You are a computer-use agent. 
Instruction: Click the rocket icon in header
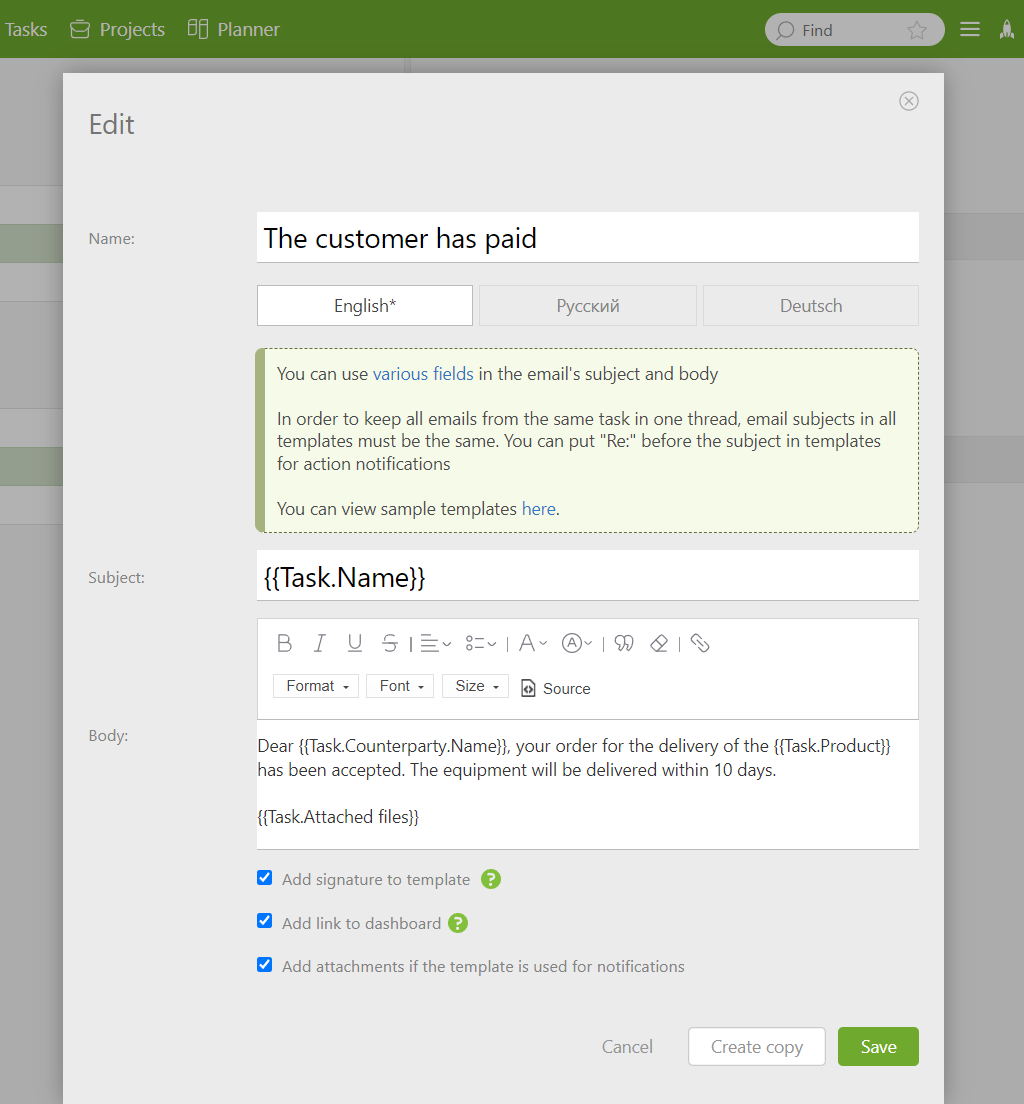[x=1007, y=30]
